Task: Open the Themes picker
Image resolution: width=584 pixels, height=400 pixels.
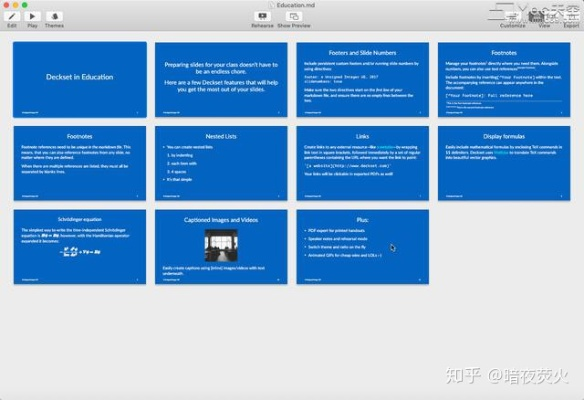Action: coord(54,16)
